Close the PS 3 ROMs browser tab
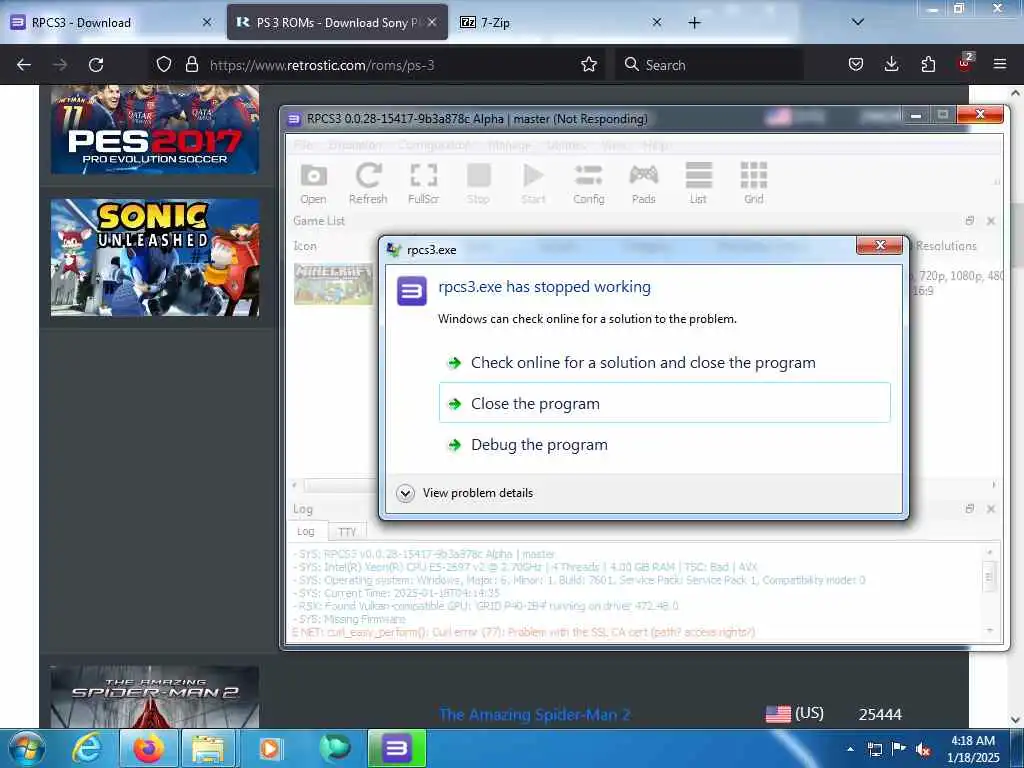This screenshot has width=1024, height=768. pos(432,22)
